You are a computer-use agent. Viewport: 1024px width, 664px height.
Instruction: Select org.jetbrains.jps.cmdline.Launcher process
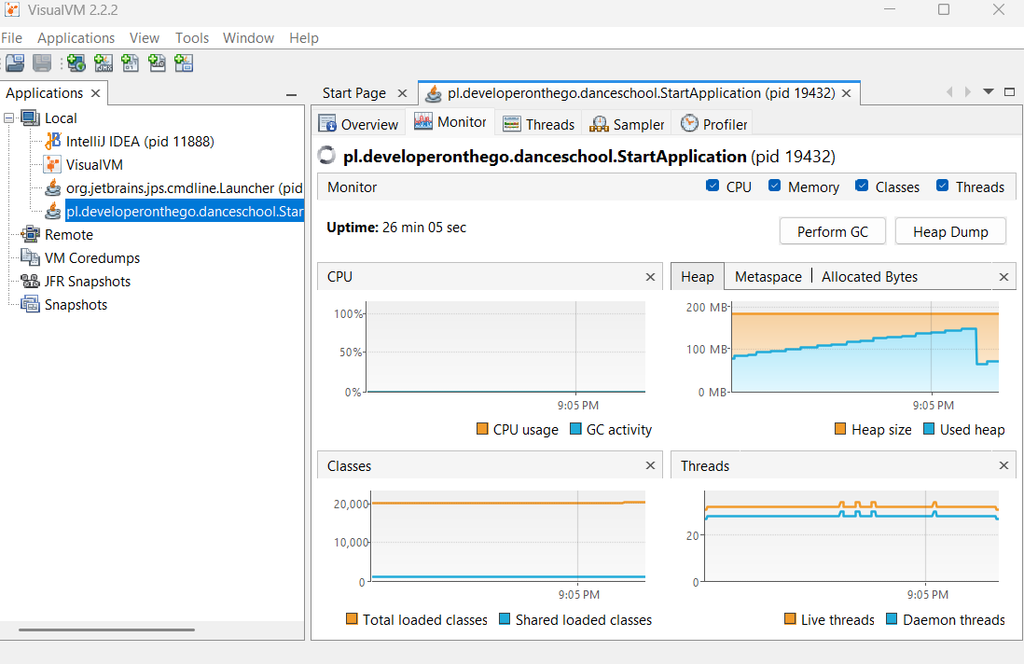point(184,188)
